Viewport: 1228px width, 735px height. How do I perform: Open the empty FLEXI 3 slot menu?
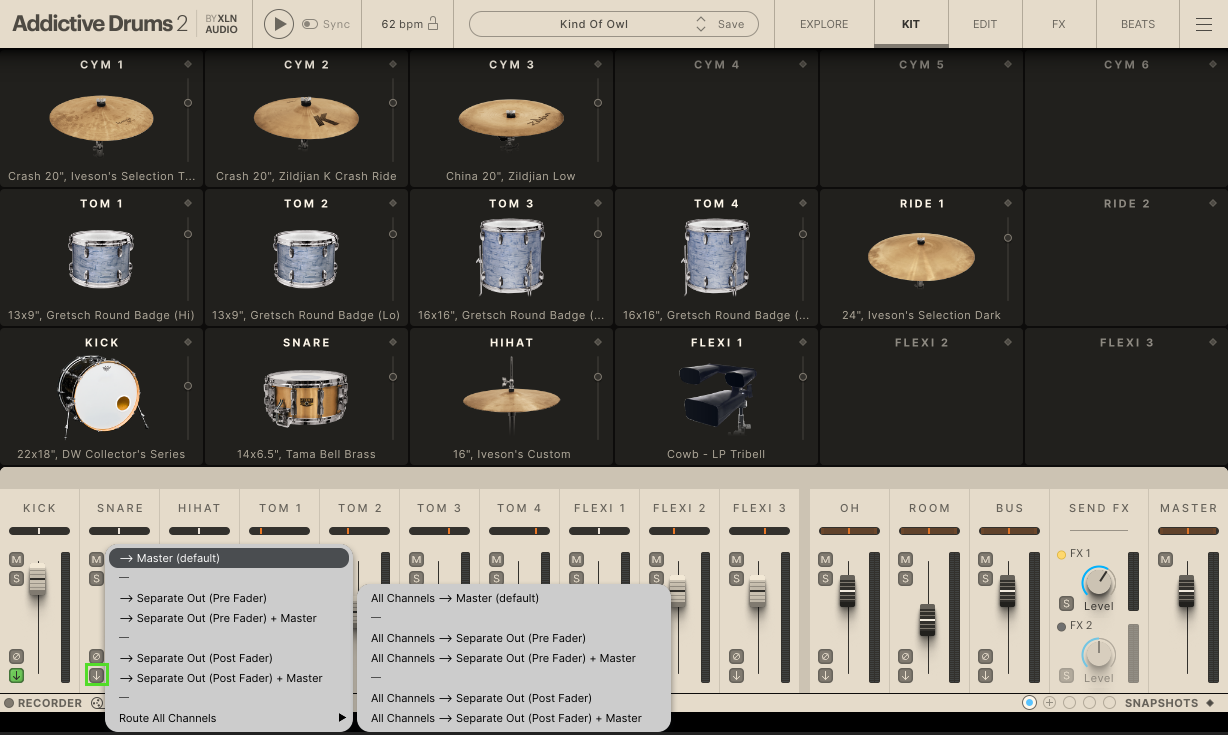tap(1213, 342)
